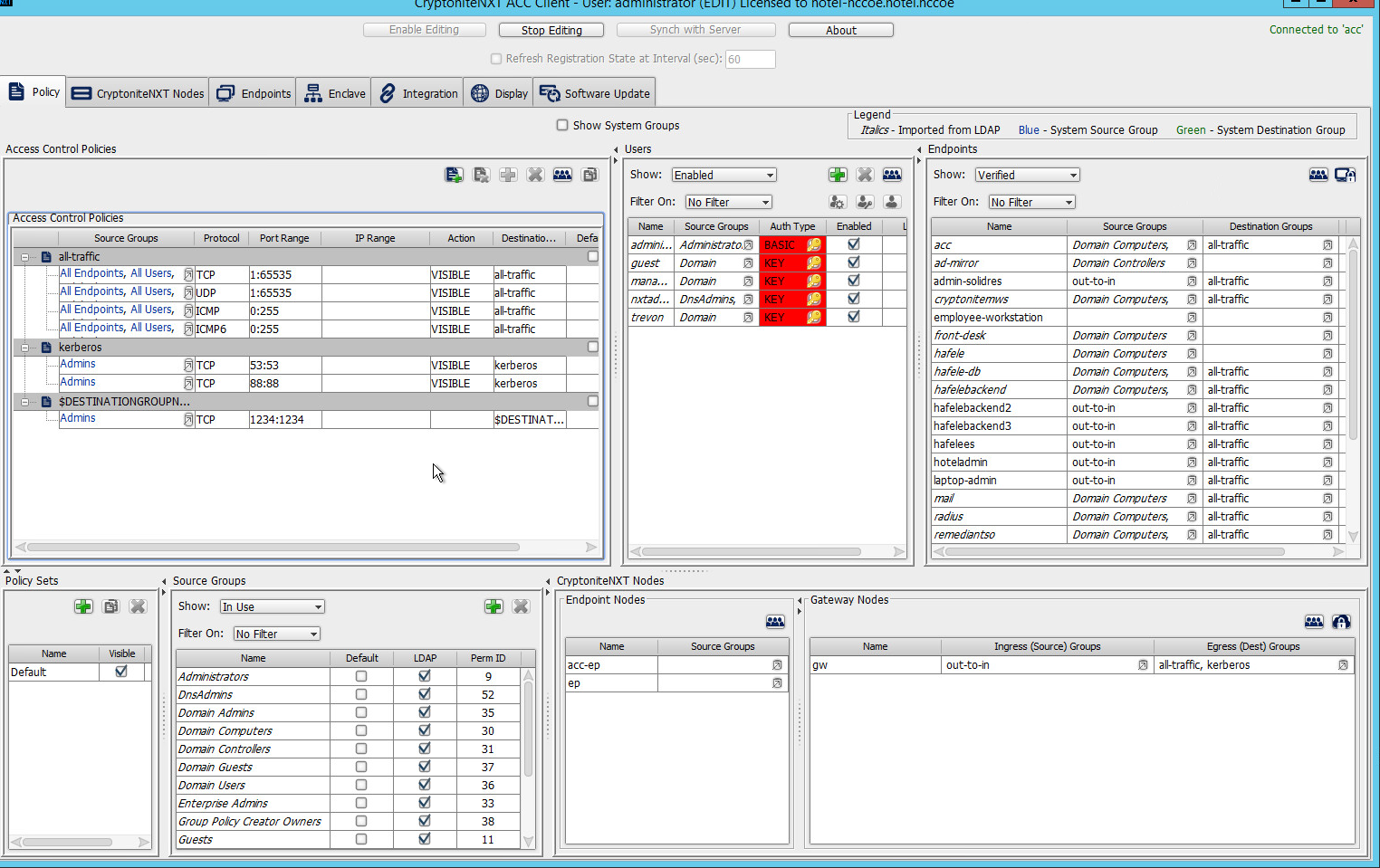Open the gw egress groups editor icon
1380x868 pixels.
(1343, 665)
